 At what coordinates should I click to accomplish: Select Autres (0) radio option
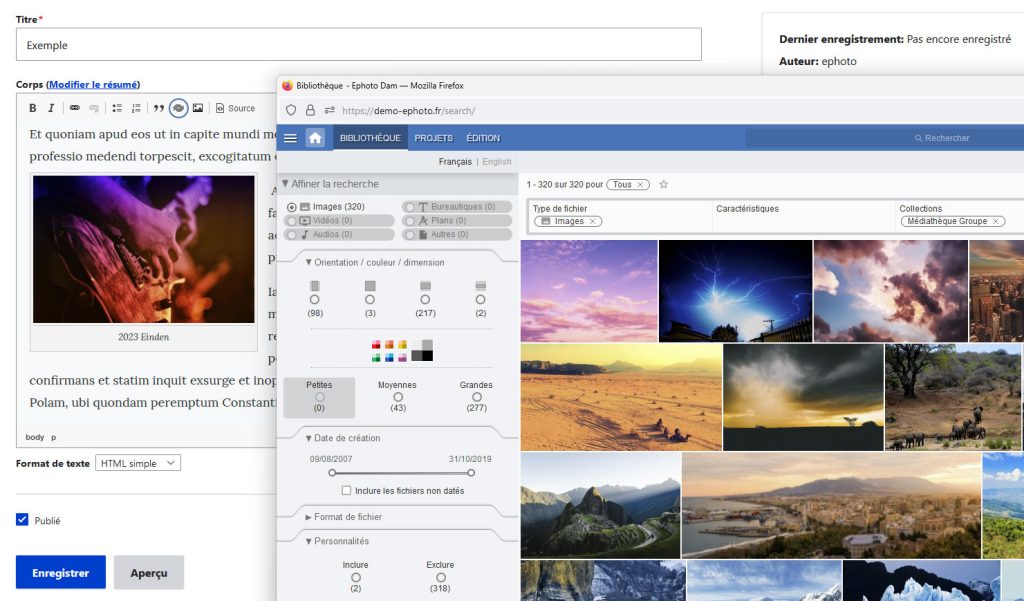click(x=410, y=235)
